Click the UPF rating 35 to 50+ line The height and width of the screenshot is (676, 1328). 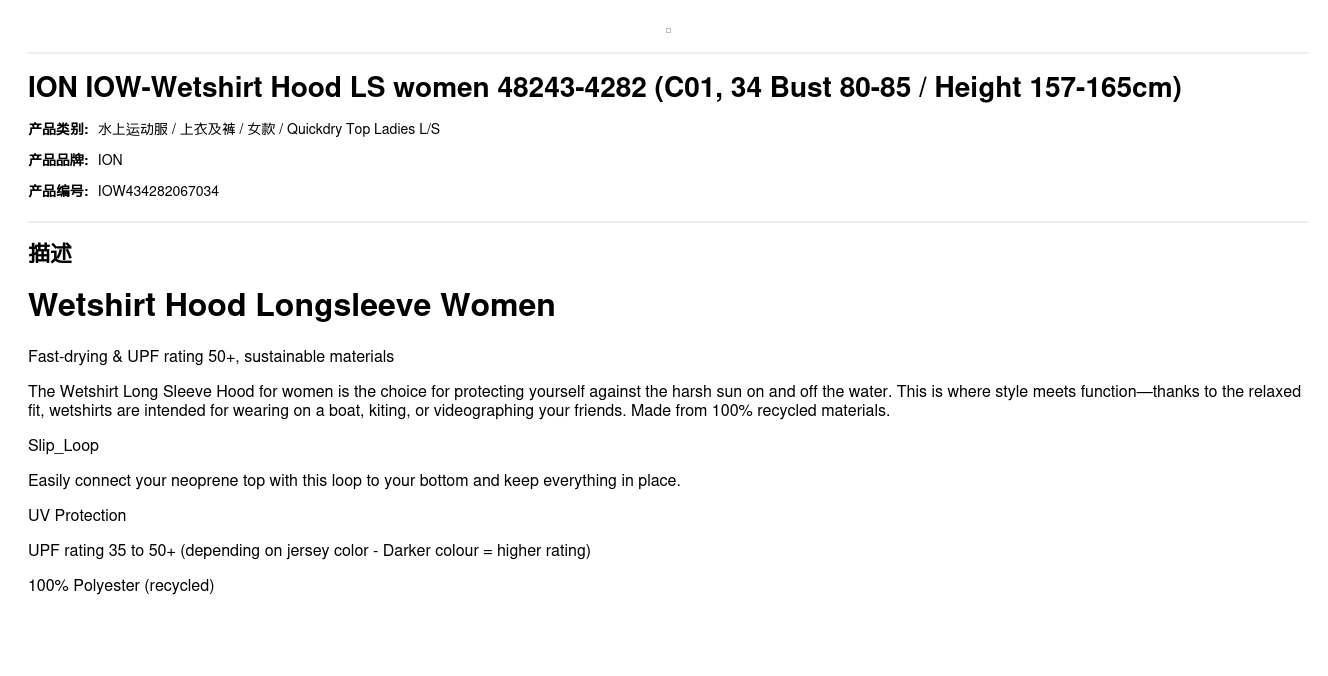click(309, 551)
